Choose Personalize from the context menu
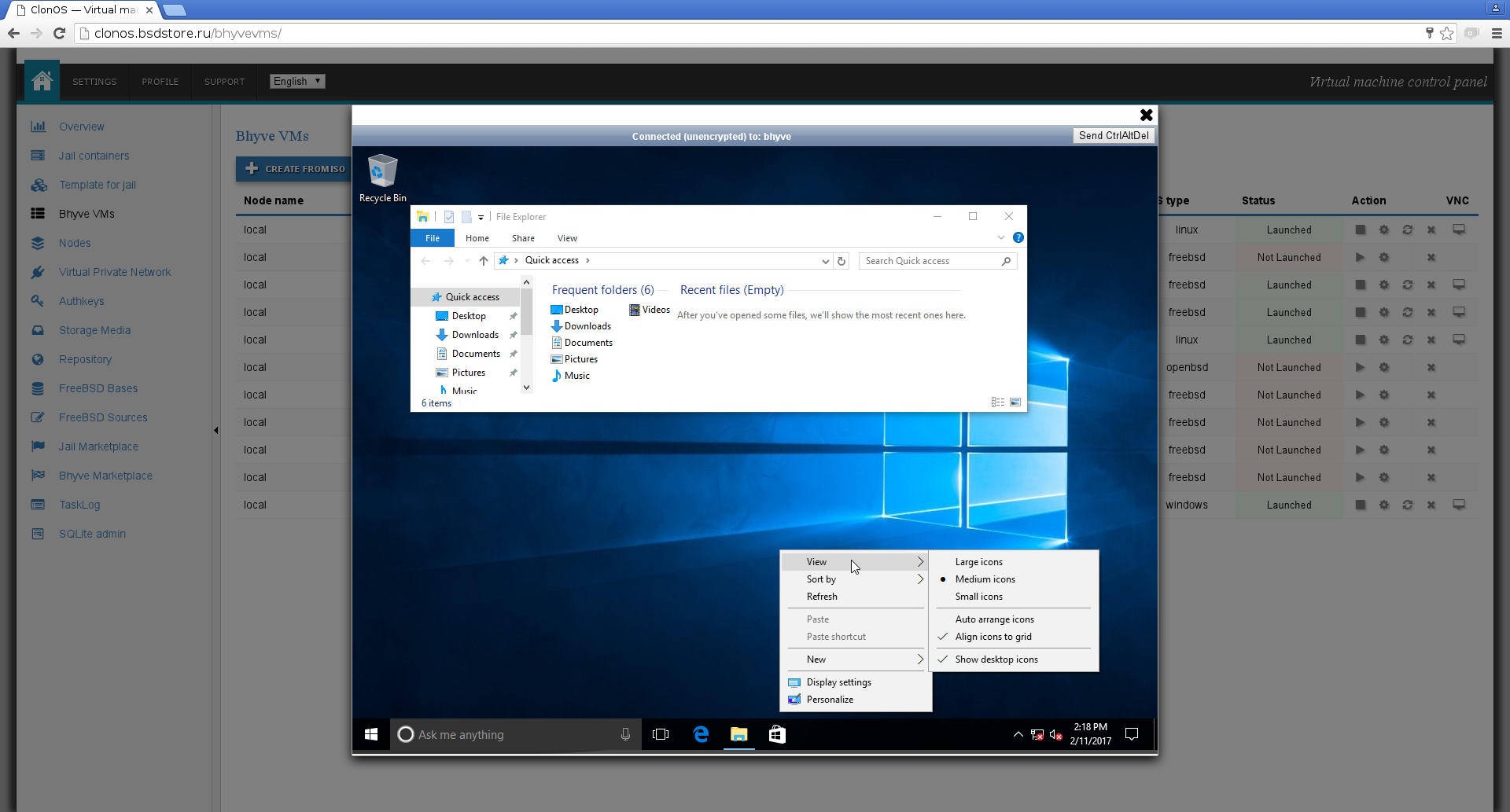Image resolution: width=1510 pixels, height=812 pixels. pyautogui.click(x=856, y=700)
